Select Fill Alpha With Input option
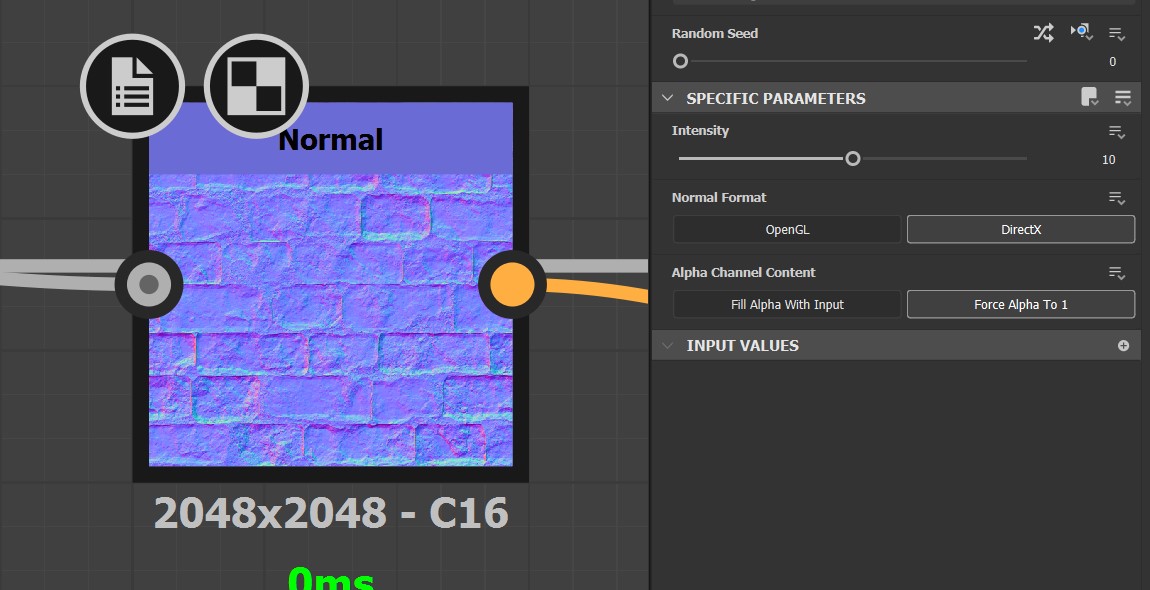This screenshot has width=1150, height=590. pyautogui.click(x=787, y=304)
